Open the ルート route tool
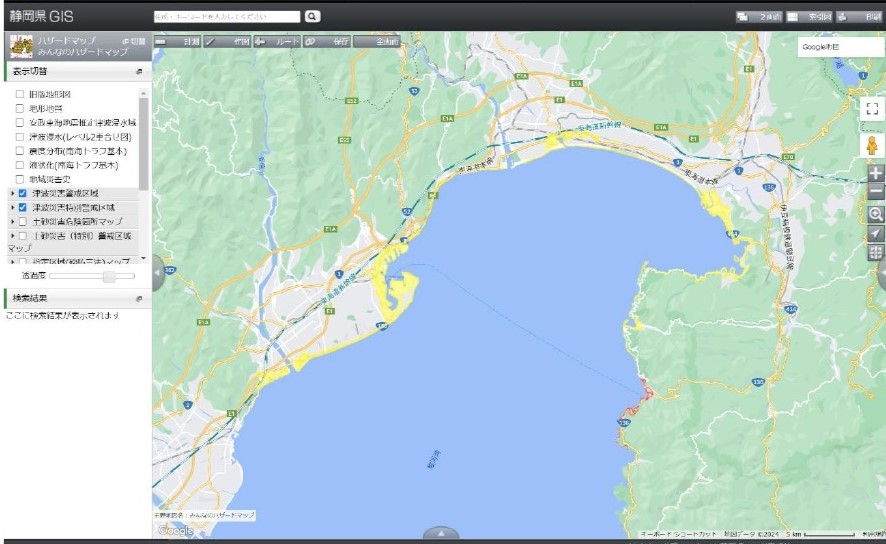Screen dimensions: 886x544 277,42
